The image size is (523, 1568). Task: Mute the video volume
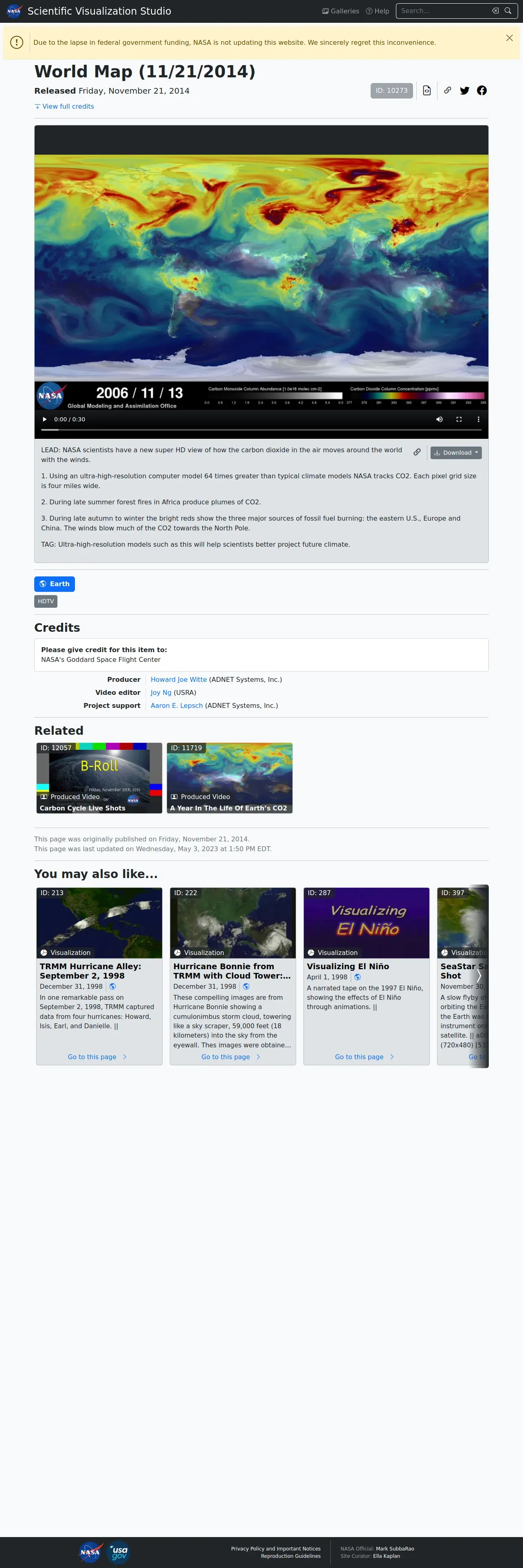(x=439, y=419)
